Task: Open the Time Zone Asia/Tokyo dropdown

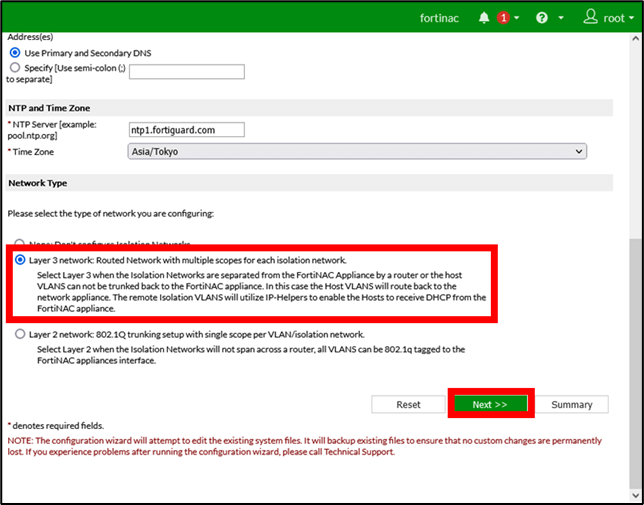Action: click(357, 152)
